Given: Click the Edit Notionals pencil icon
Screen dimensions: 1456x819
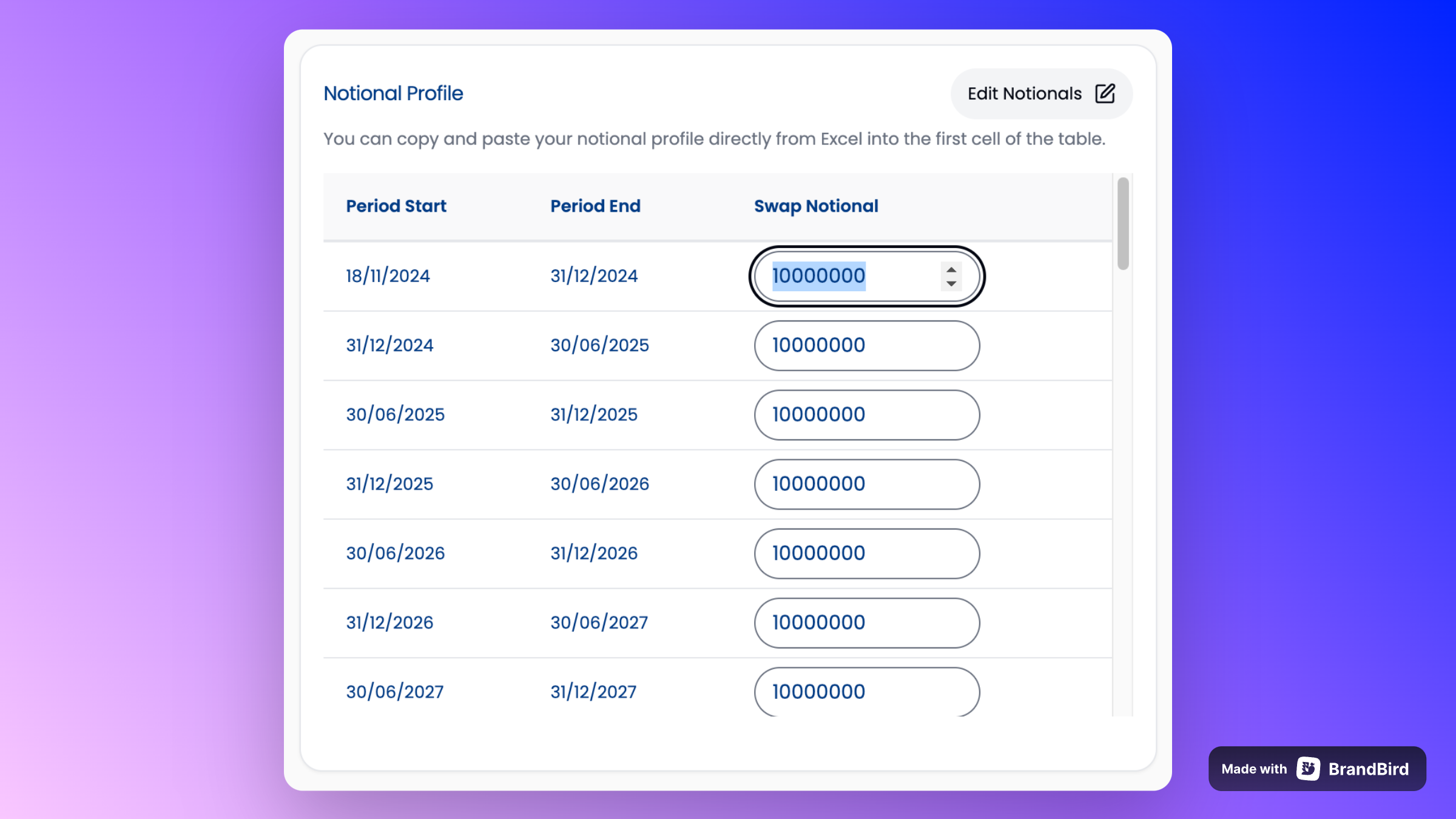Looking at the screenshot, I should 1105,93.
